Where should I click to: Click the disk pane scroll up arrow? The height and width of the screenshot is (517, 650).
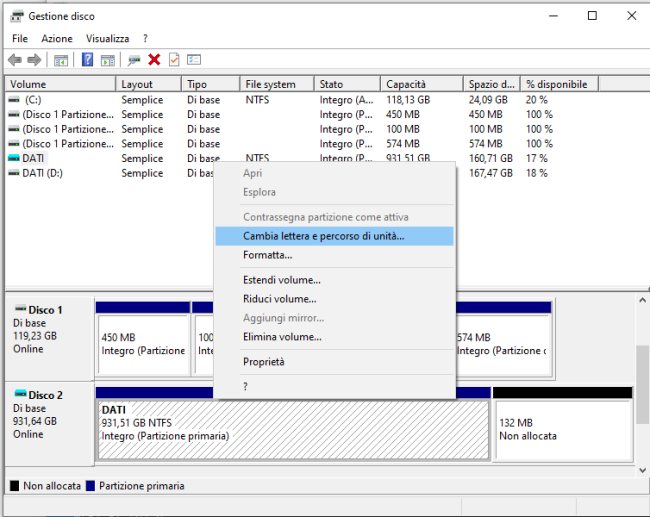643,300
